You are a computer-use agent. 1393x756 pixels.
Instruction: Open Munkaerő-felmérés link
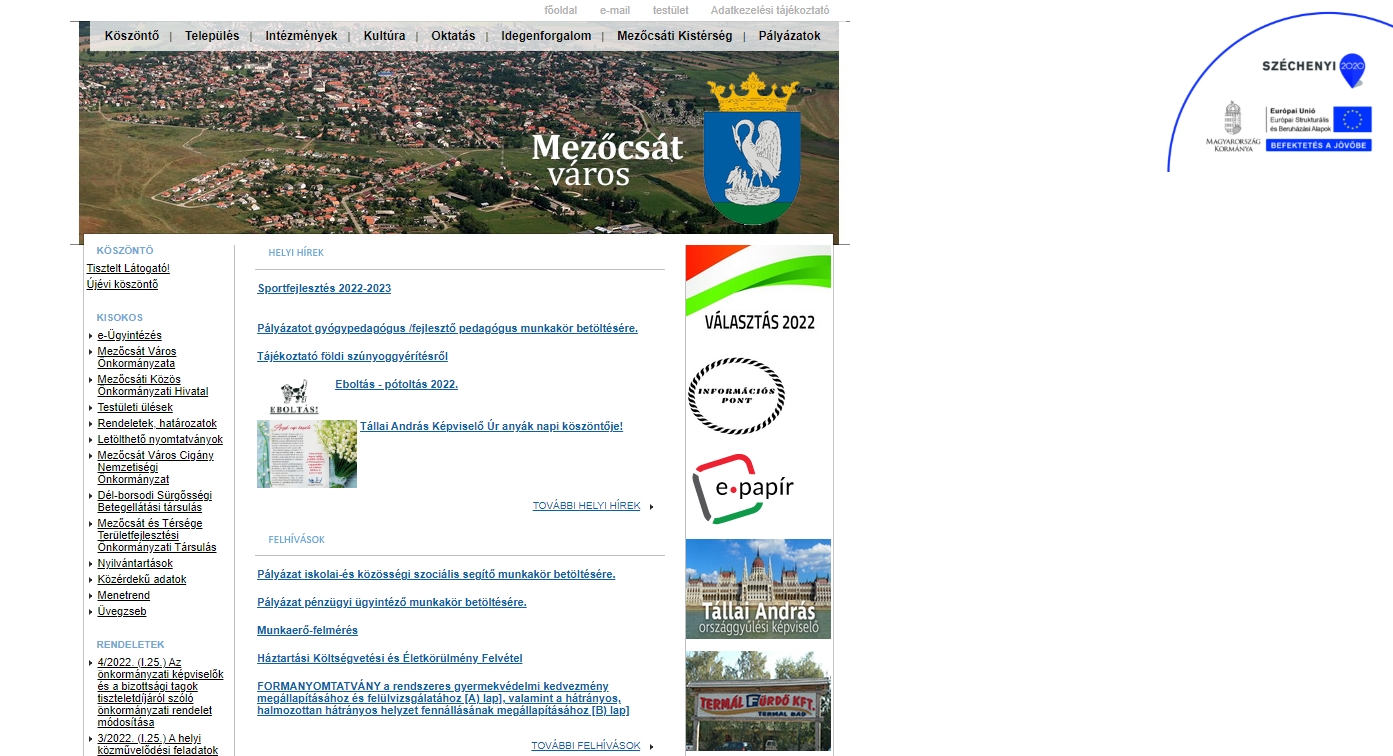[x=307, y=631]
